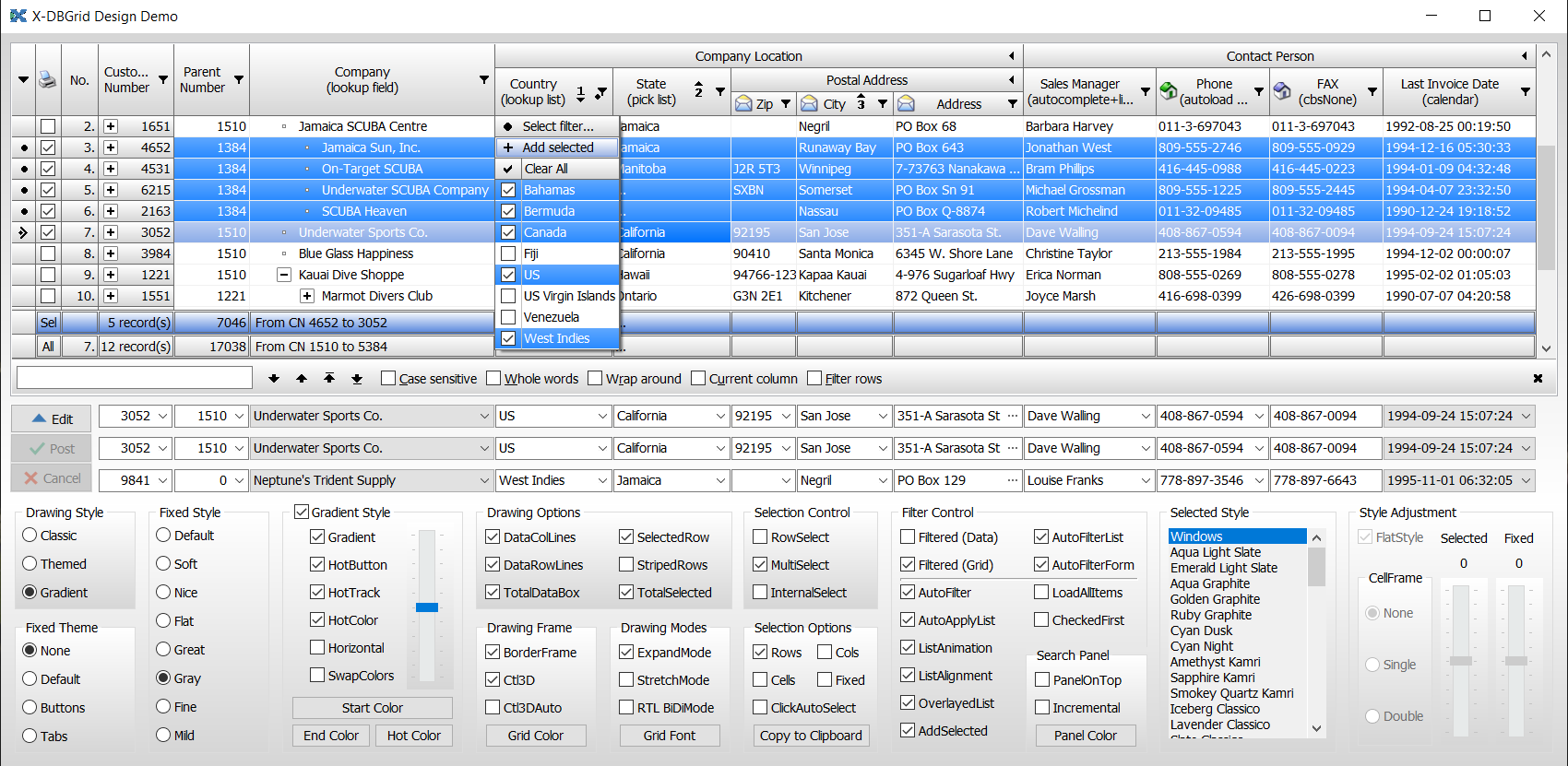Check the Fiji filter option
Viewport: 1568px width, 766px height.
[508, 253]
